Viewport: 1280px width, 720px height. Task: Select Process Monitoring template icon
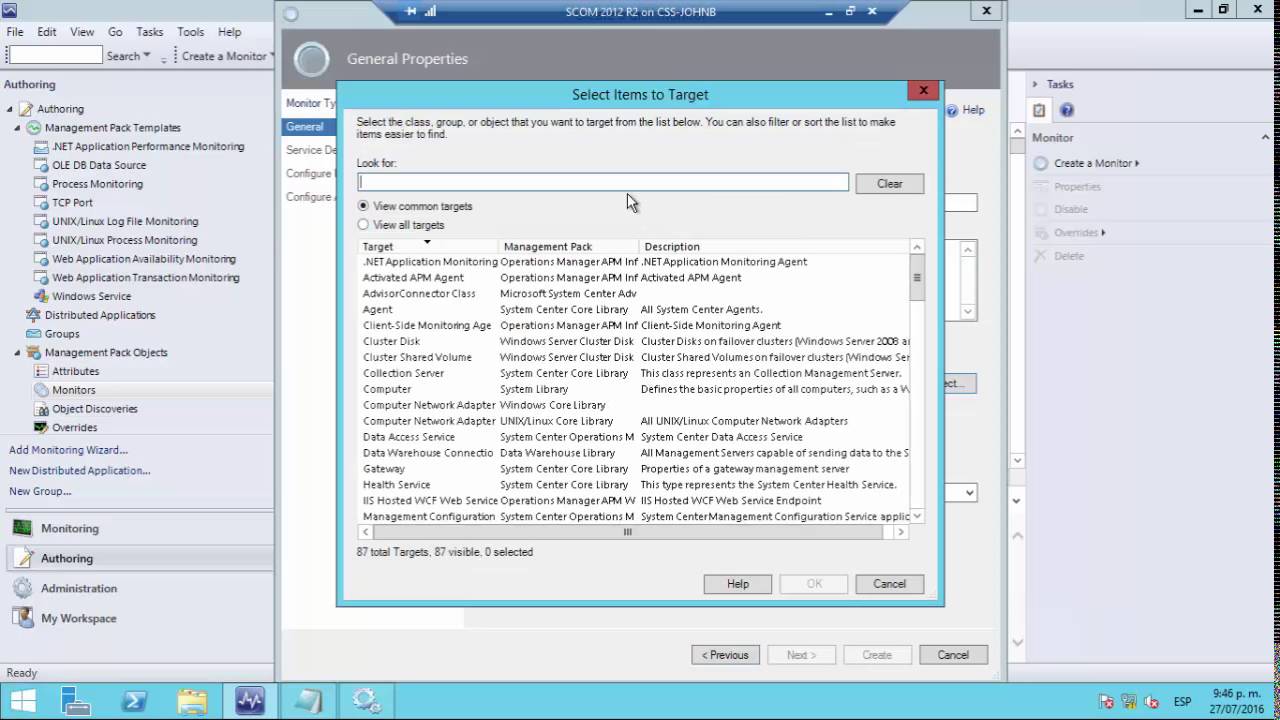click(x=41, y=184)
